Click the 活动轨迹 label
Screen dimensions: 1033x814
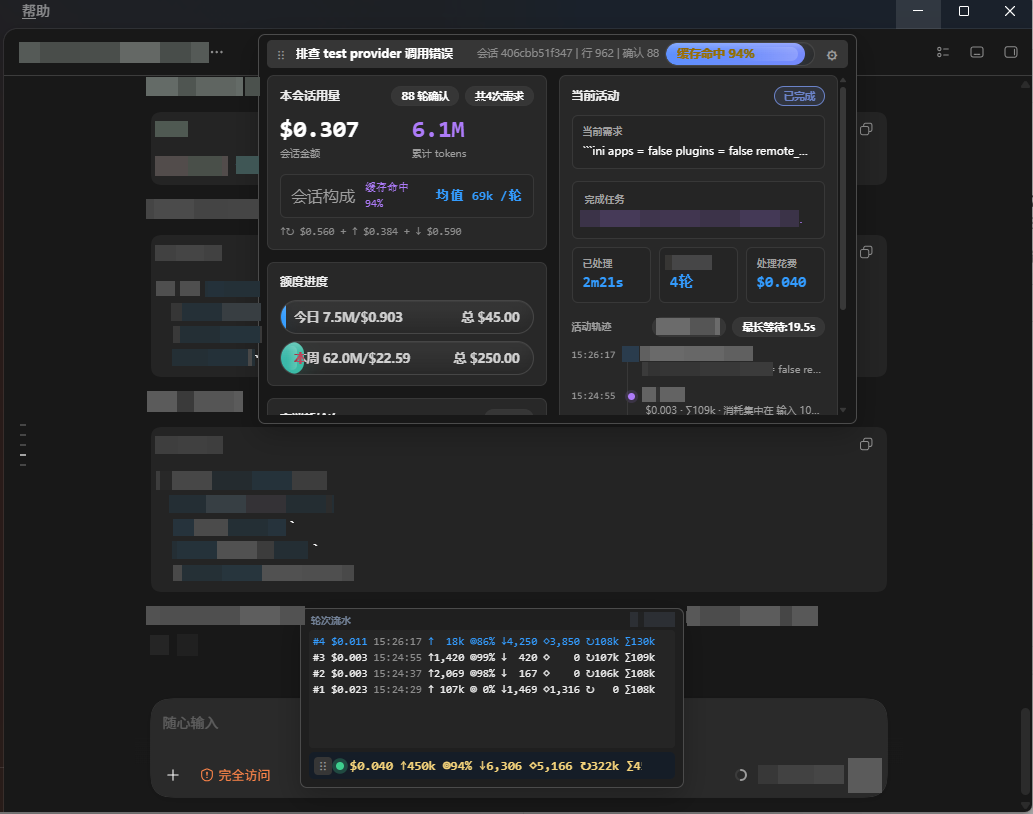pos(591,327)
